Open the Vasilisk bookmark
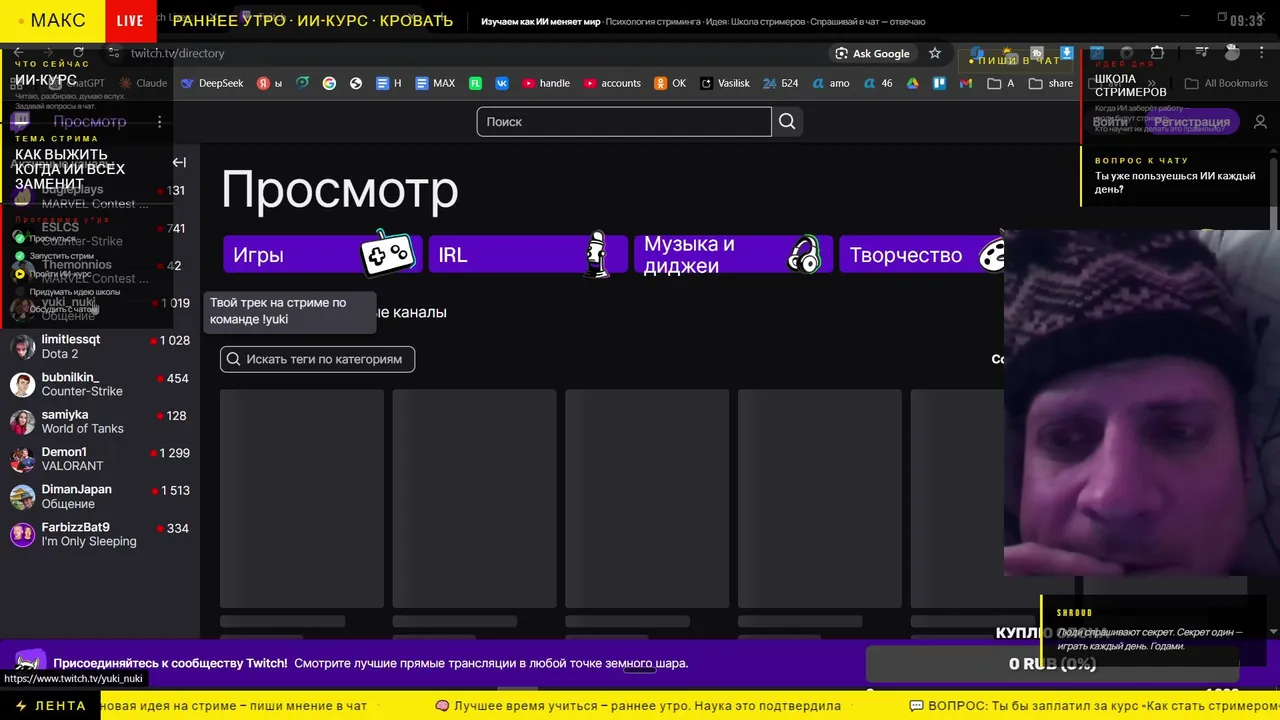Screen dimensions: 1280x720 coord(725,83)
